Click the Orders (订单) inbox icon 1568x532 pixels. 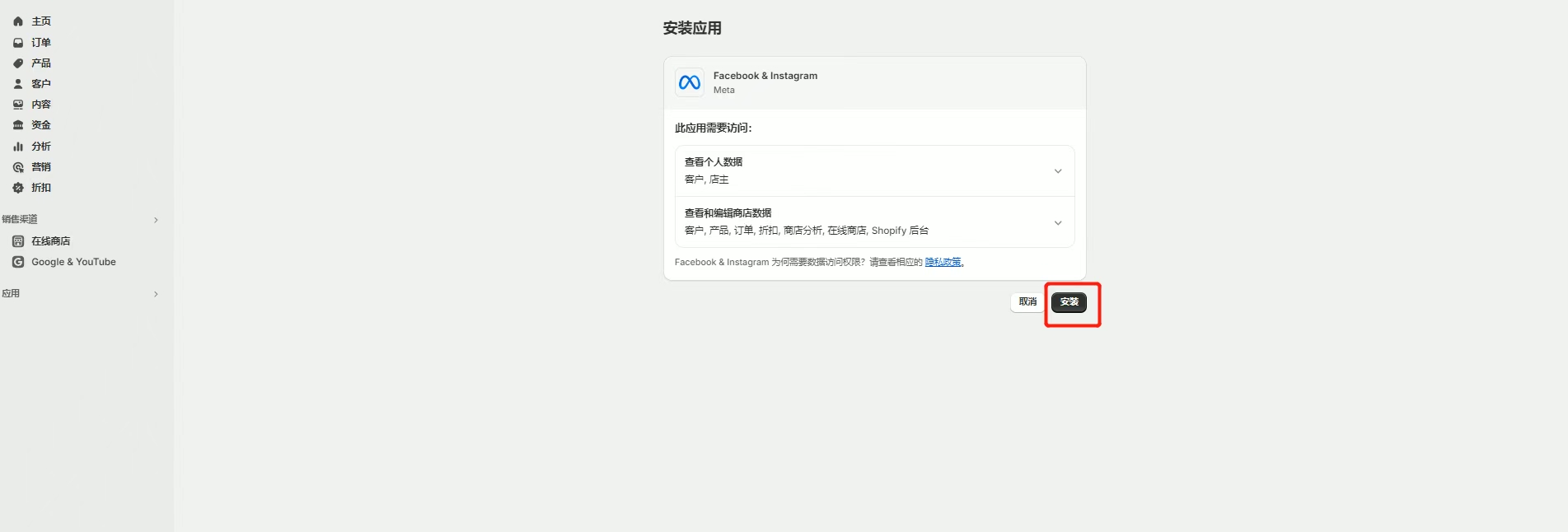[x=18, y=42]
